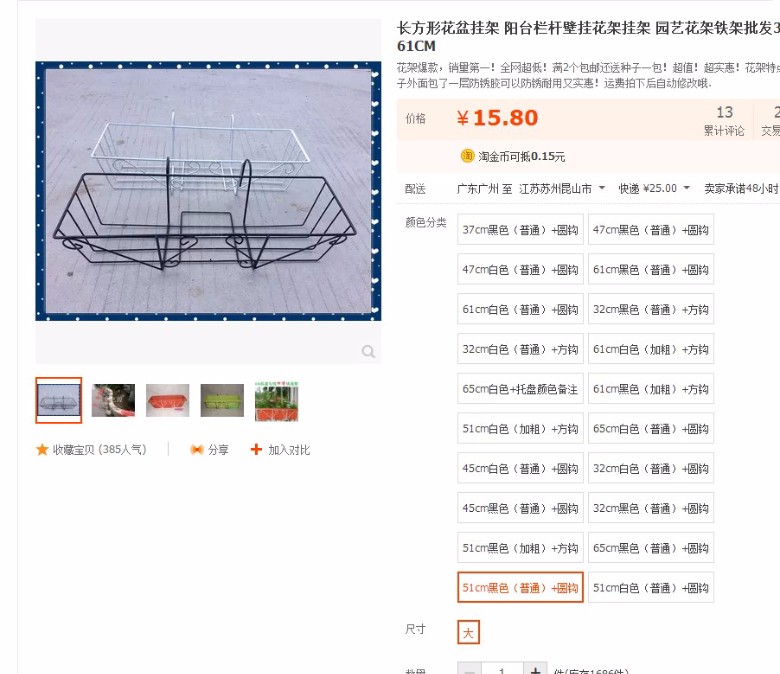Choose option 37cm黑色（普通）+圆钩
This screenshot has width=780, height=674.
coord(520,229)
